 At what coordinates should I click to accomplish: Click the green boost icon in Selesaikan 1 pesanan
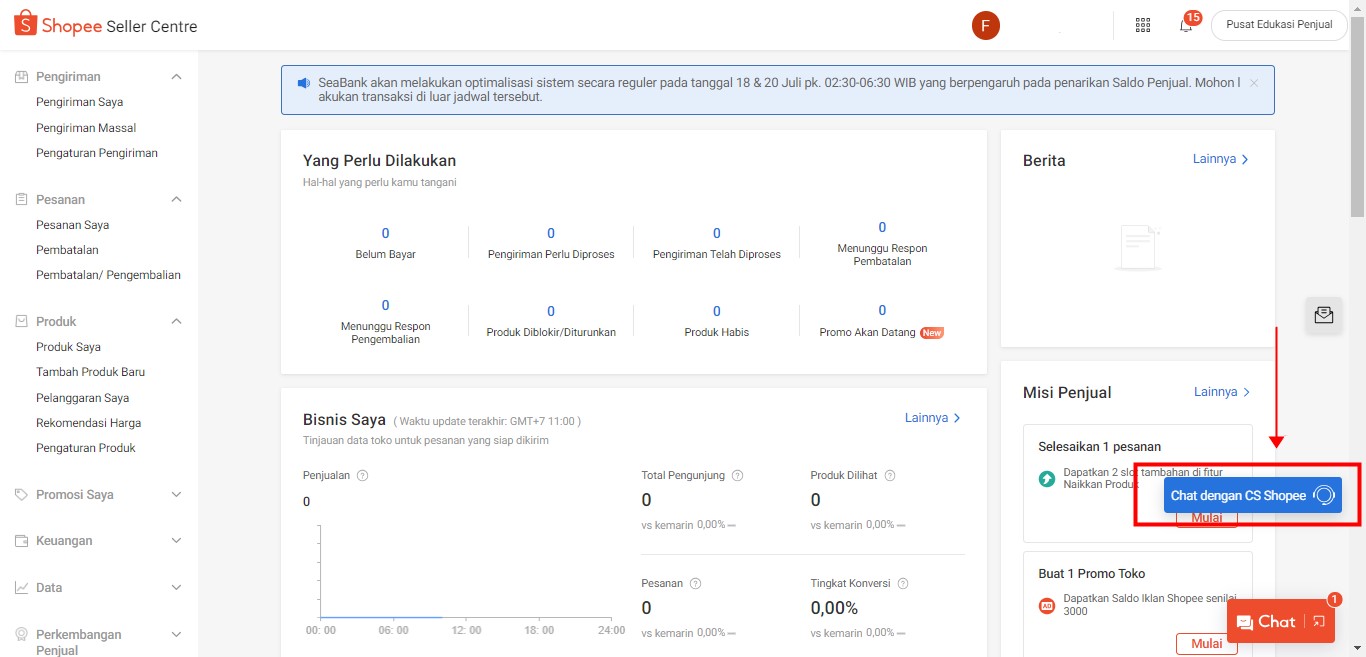1047,479
